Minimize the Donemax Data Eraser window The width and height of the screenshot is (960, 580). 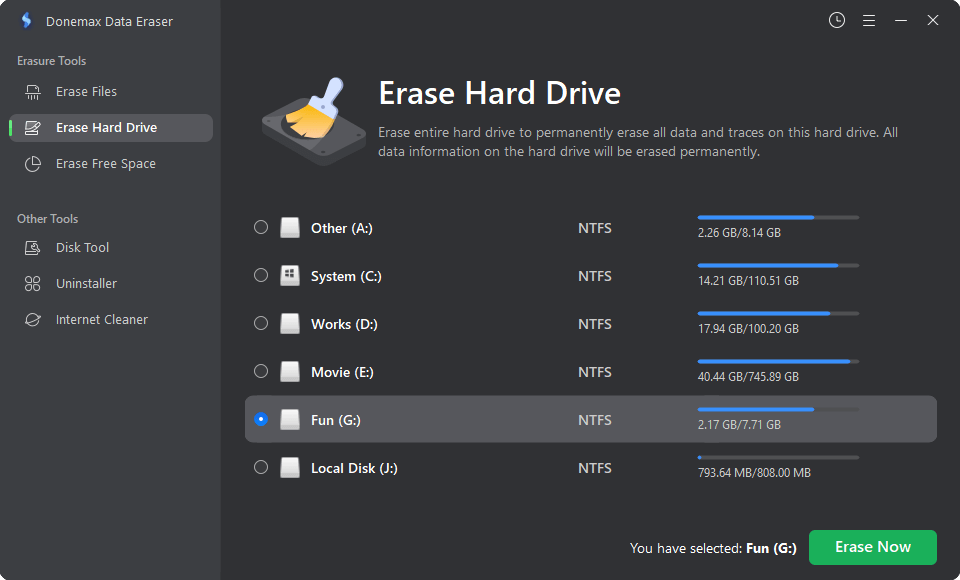(x=901, y=21)
